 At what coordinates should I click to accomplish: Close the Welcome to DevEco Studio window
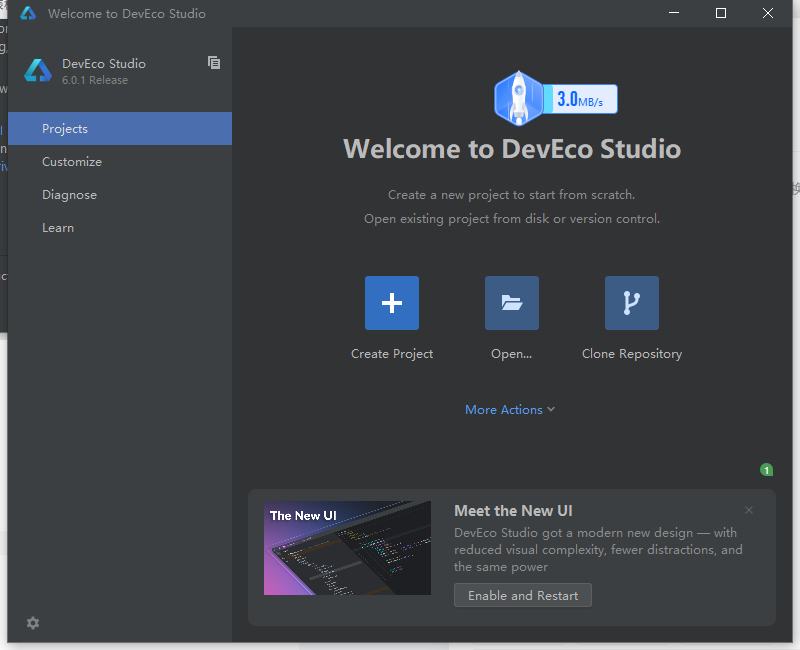pyautogui.click(x=767, y=13)
